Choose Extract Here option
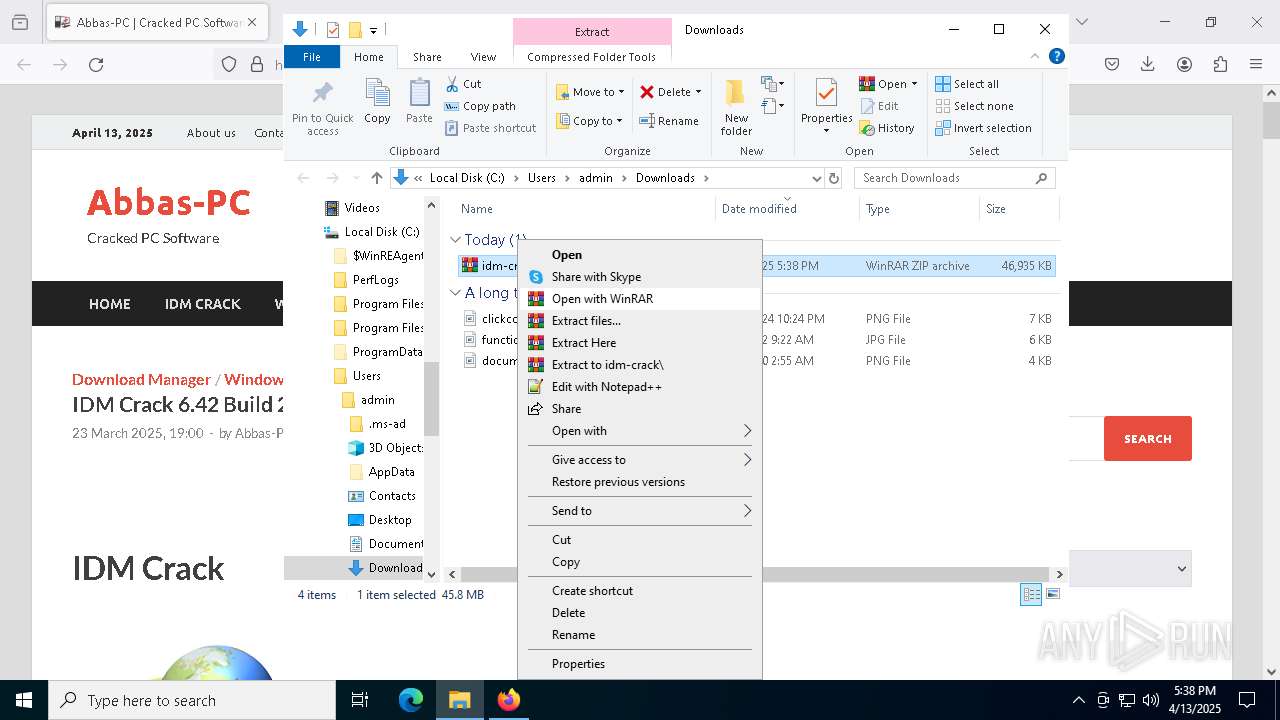The image size is (1280, 720). click(x=640, y=343)
